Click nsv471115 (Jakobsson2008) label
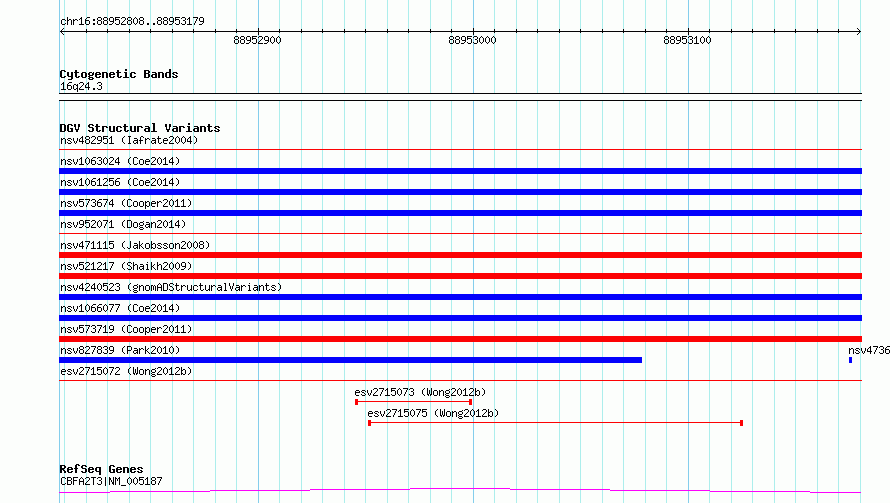 [135, 245]
